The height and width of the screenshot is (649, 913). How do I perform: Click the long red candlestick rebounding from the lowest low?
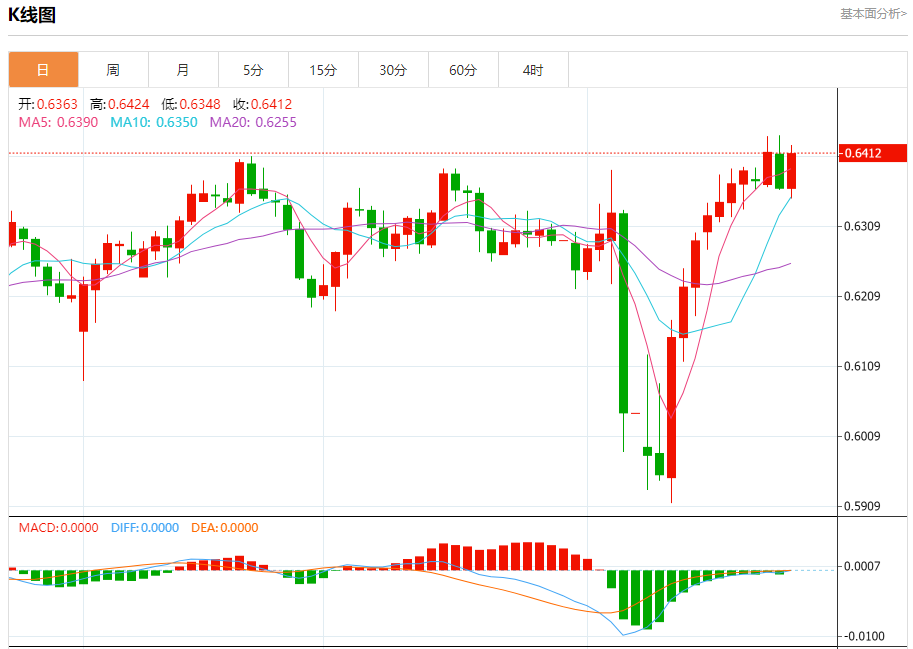671,407
